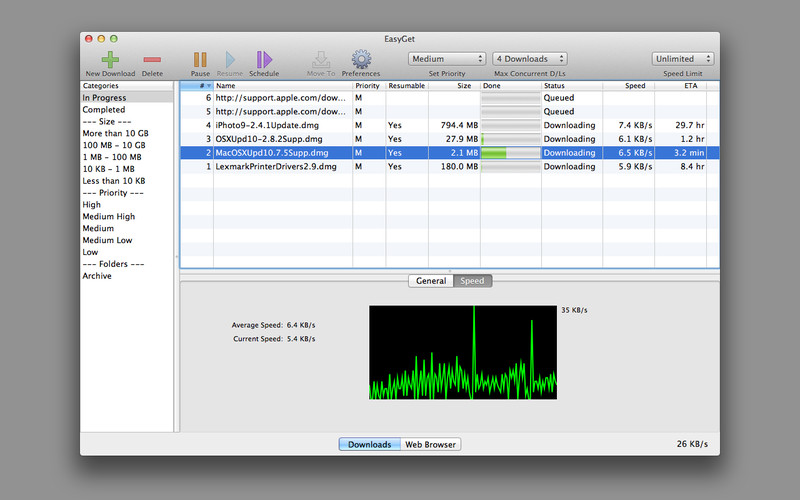The height and width of the screenshot is (500, 800).
Task: Select the Completed category
Action: click(x=104, y=110)
